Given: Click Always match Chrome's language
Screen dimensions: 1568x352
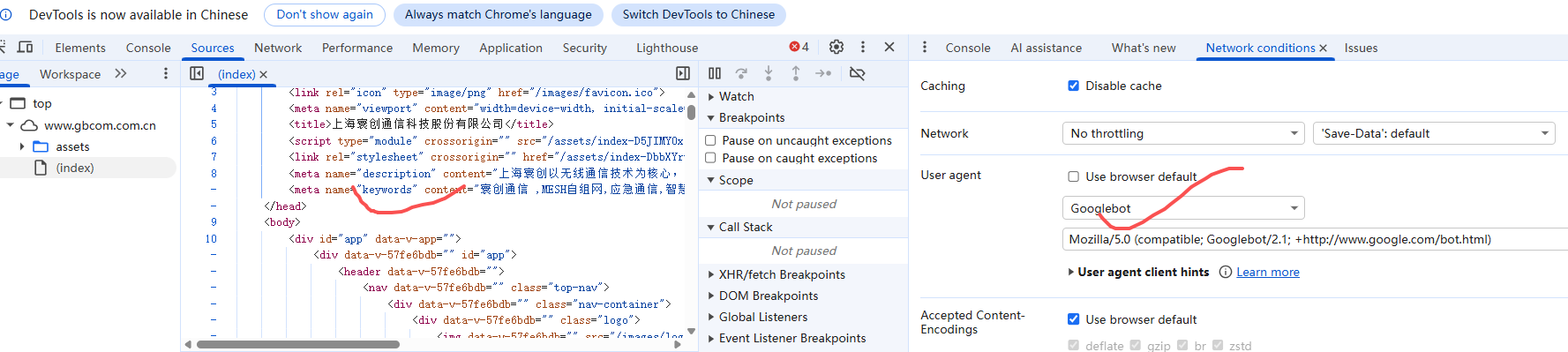Looking at the screenshot, I should tap(499, 14).
